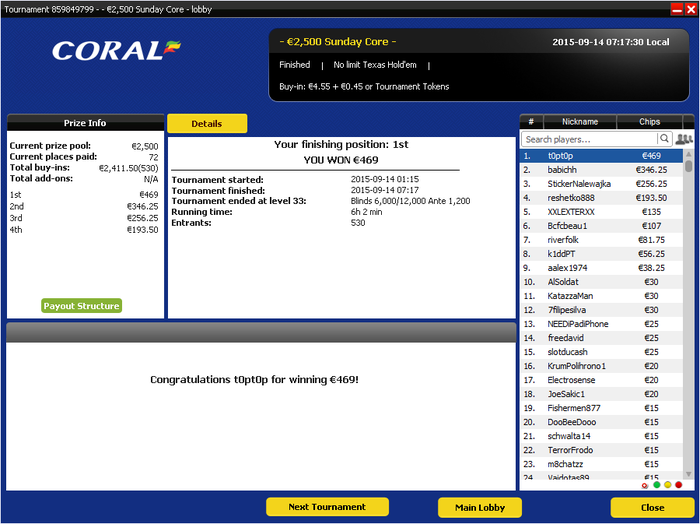Image resolution: width=700 pixels, height=524 pixels.
Task: Click the yellow dot color label
Action: click(x=667, y=485)
